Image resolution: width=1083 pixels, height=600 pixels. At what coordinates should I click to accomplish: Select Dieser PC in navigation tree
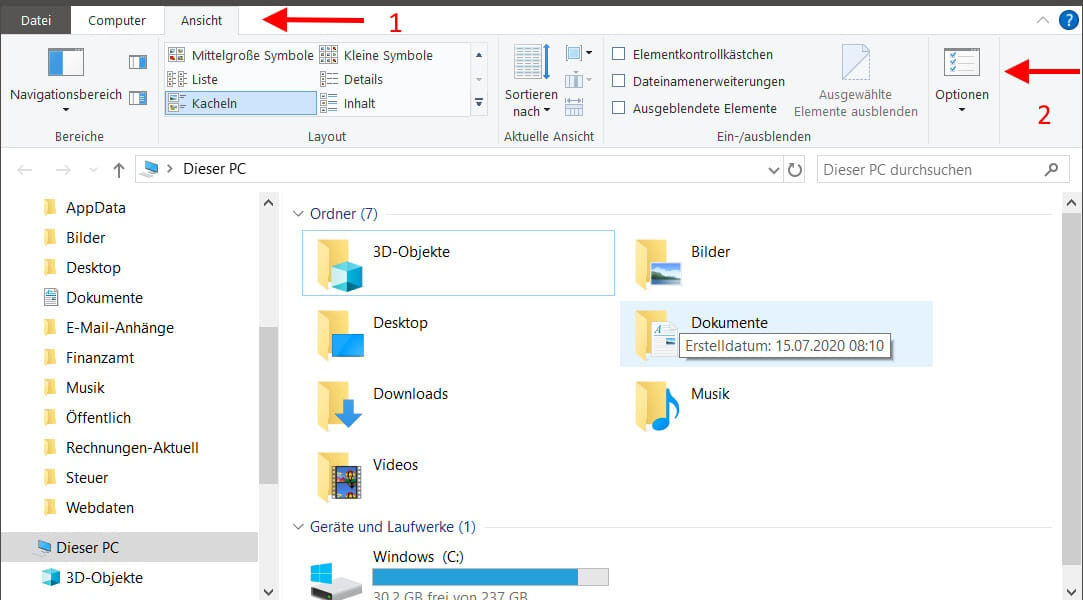pyautogui.click(x=129, y=548)
